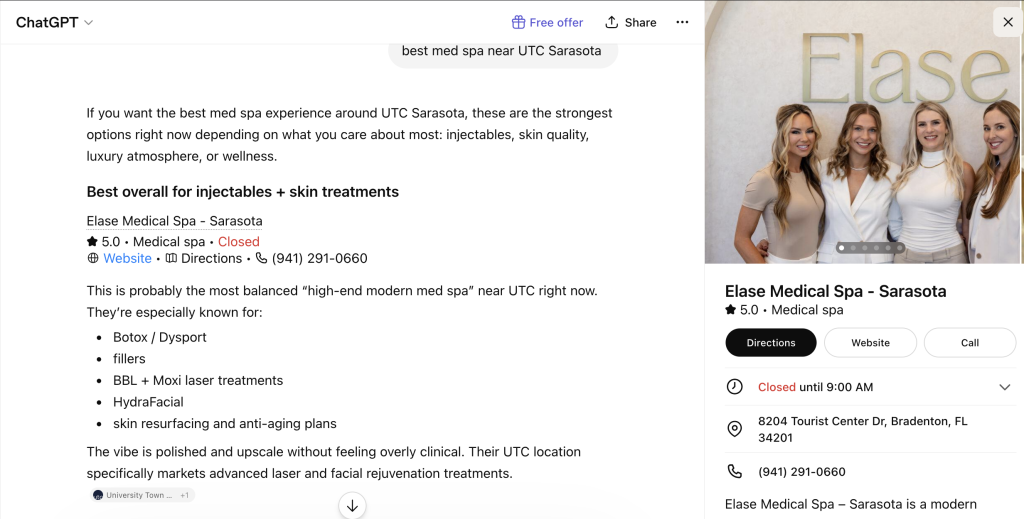Screen dimensions: 1024x519
Task: Close the Elase place details panel
Action: click(1008, 22)
